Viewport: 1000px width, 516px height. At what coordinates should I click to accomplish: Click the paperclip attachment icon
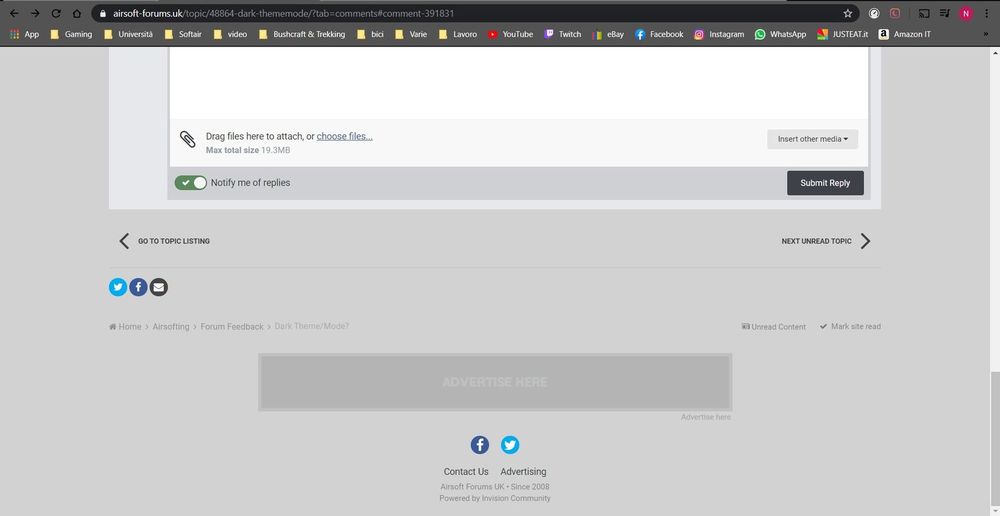click(187, 140)
